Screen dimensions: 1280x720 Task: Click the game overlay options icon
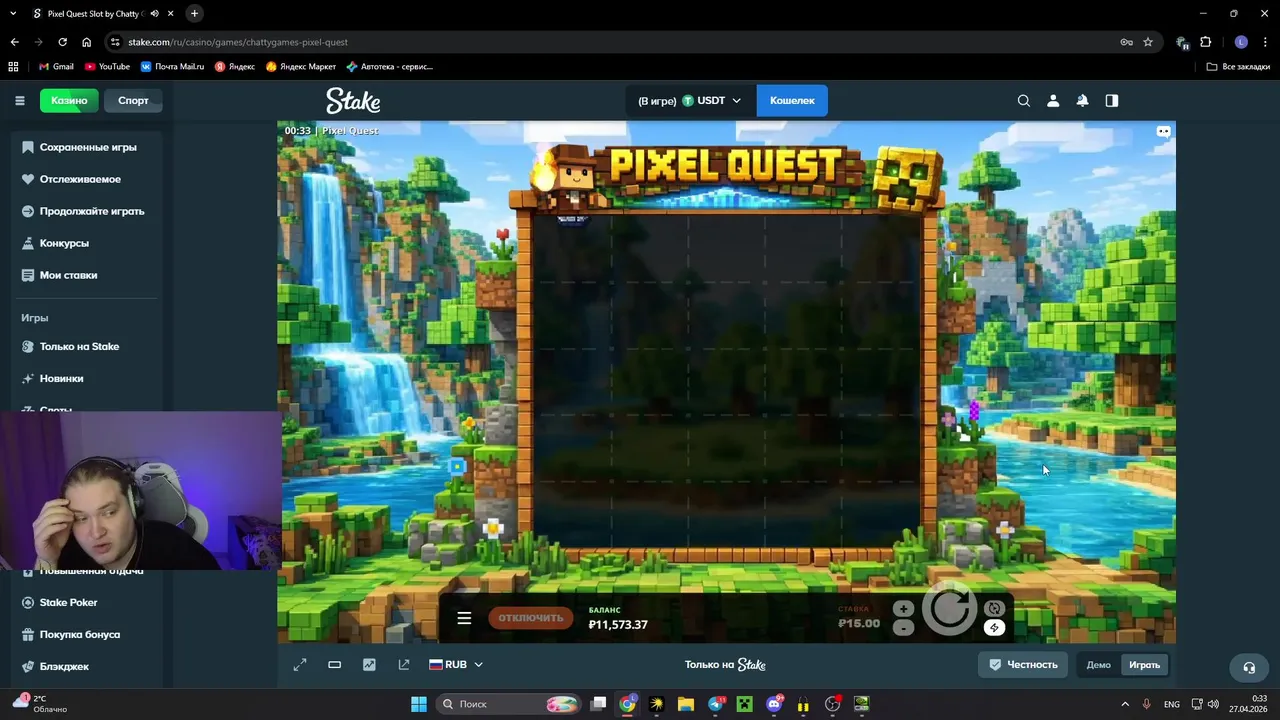click(x=1163, y=131)
